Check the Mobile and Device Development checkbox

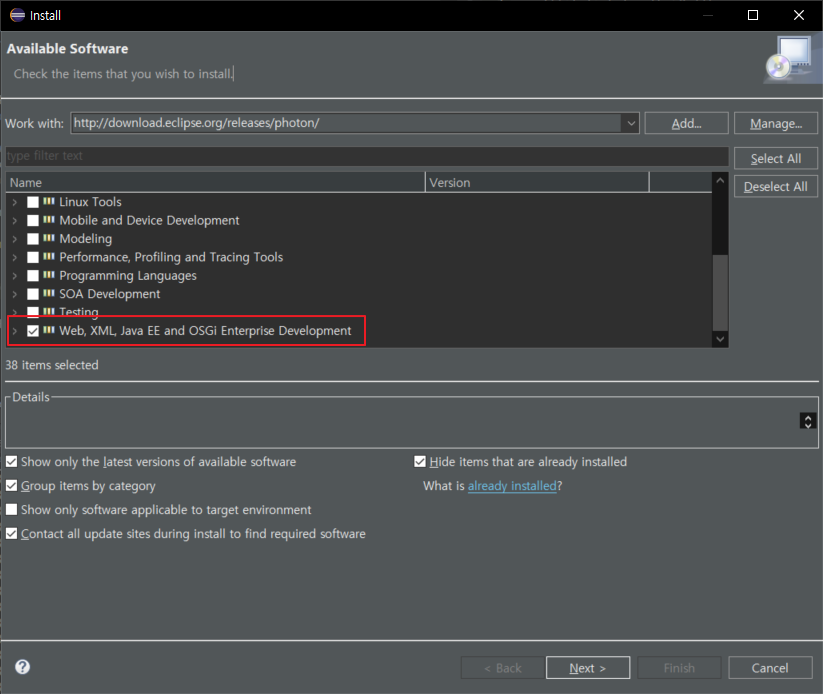pyautogui.click(x=33, y=220)
